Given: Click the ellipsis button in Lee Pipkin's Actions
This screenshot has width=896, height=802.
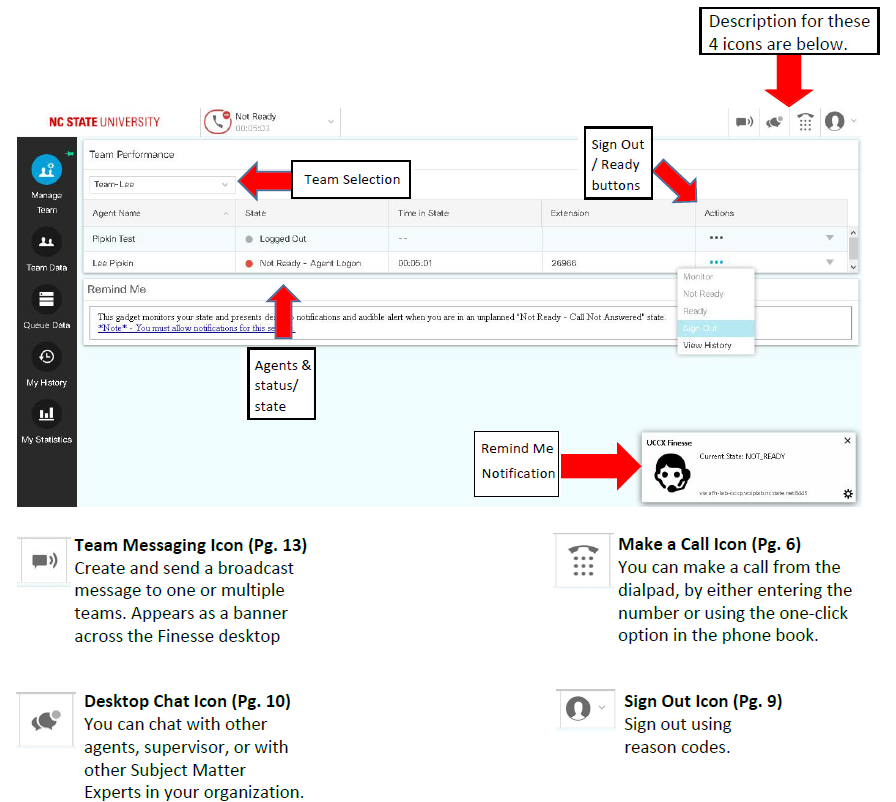Looking at the screenshot, I should pyautogui.click(x=716, y=262).
